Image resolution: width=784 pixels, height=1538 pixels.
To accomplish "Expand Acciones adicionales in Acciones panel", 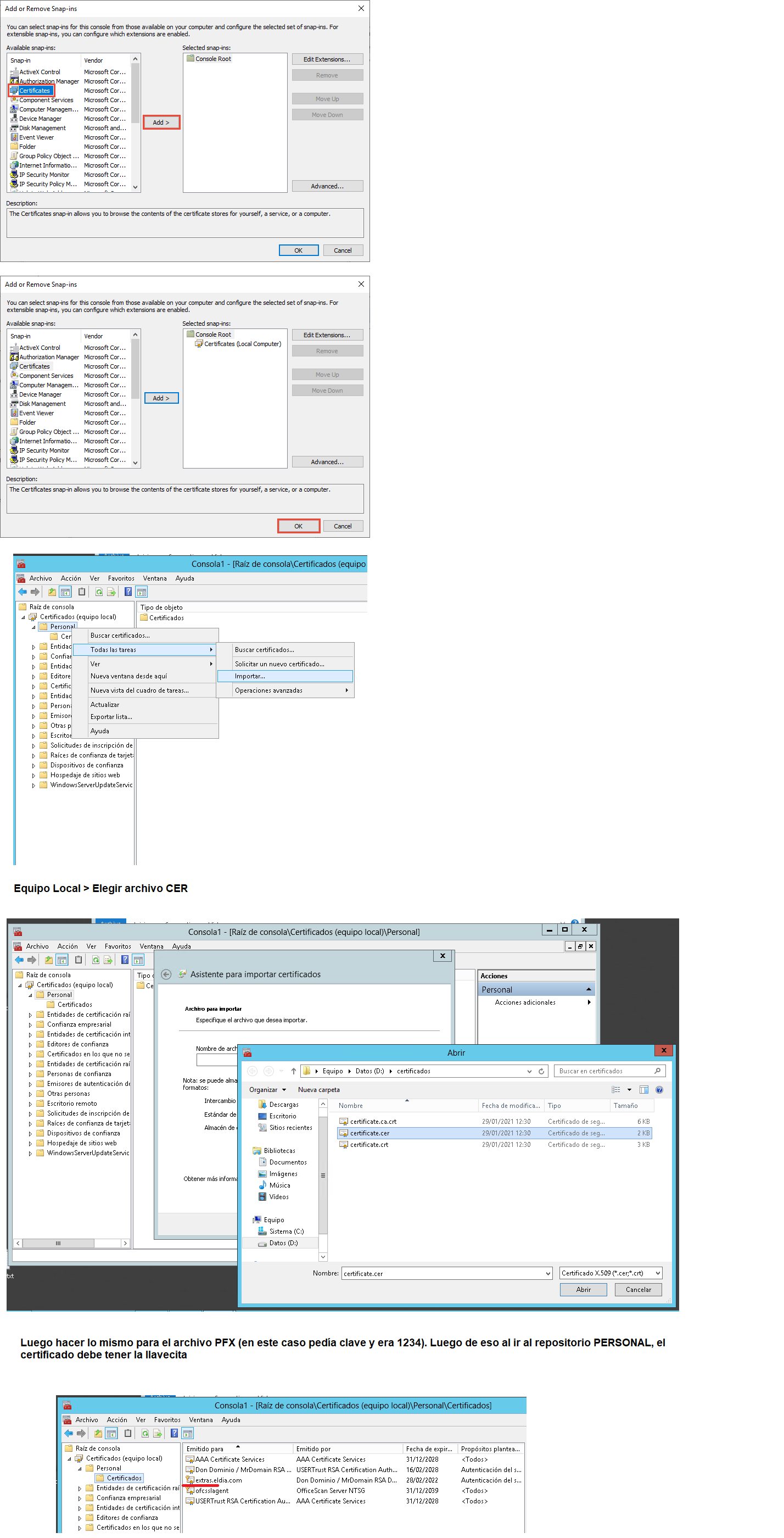I will [589, 1002].
